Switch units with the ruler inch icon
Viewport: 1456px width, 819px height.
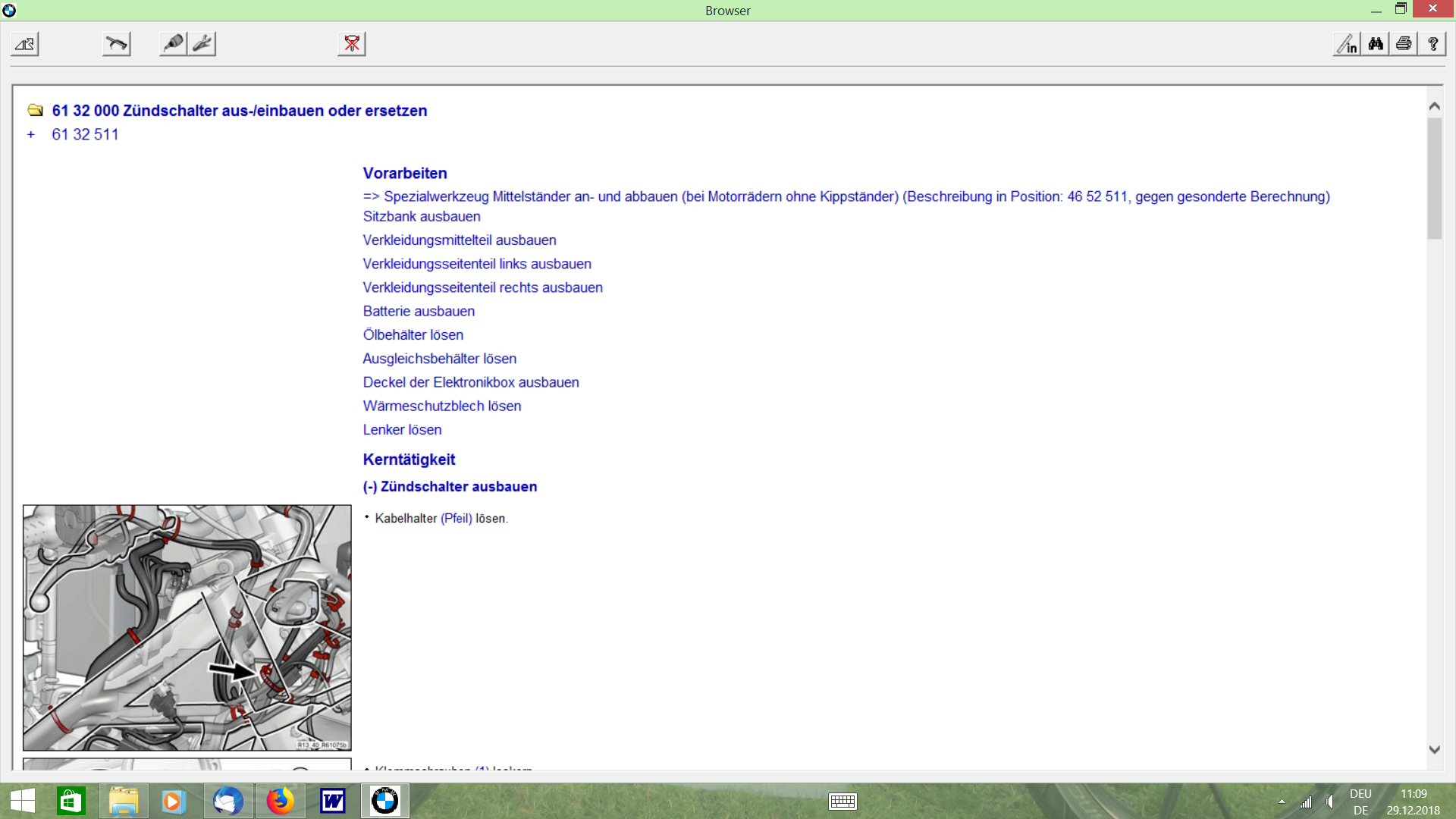click(x=1347, y=44)
